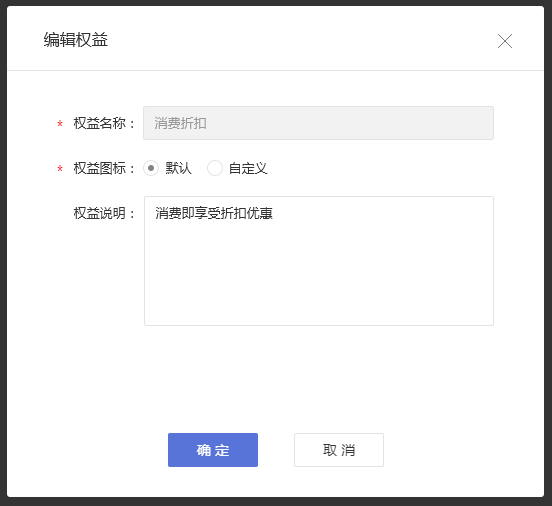The image size is (552, 506).
Task: Click the 编辑权益 dialog title
Action: click(x=76, y=39)
